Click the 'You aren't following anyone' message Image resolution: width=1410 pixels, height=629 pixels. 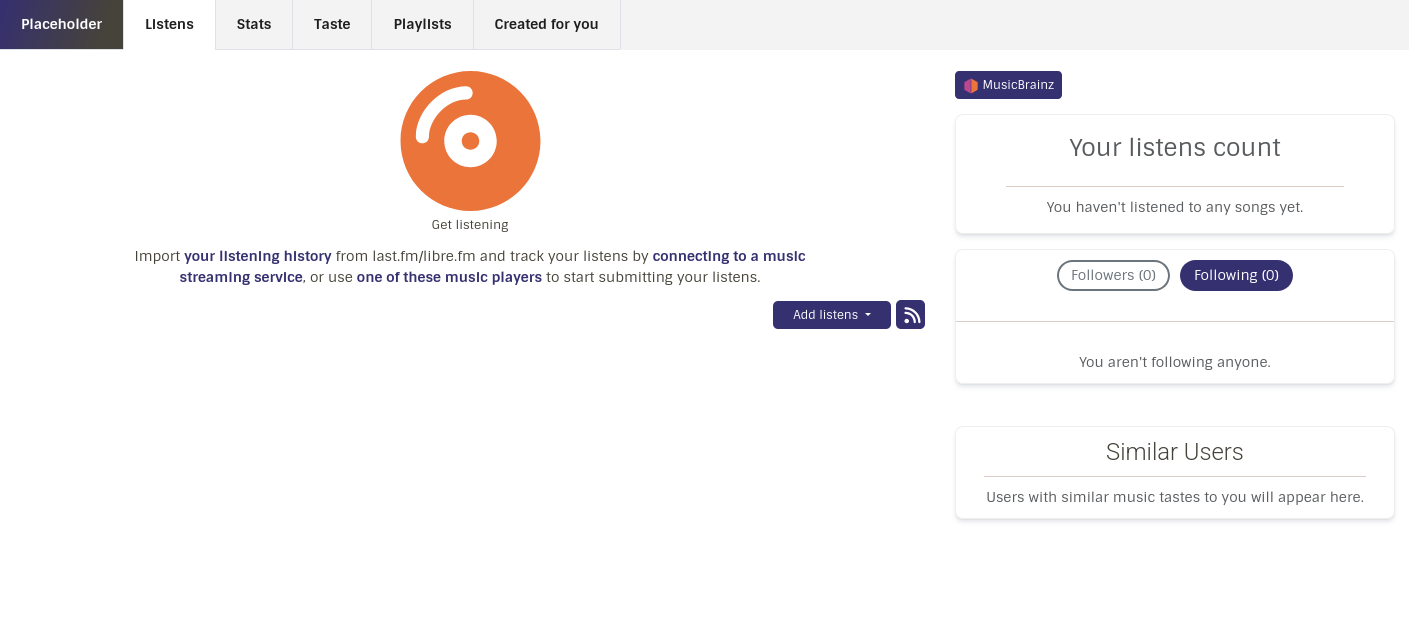click(x=1175, y=362)
